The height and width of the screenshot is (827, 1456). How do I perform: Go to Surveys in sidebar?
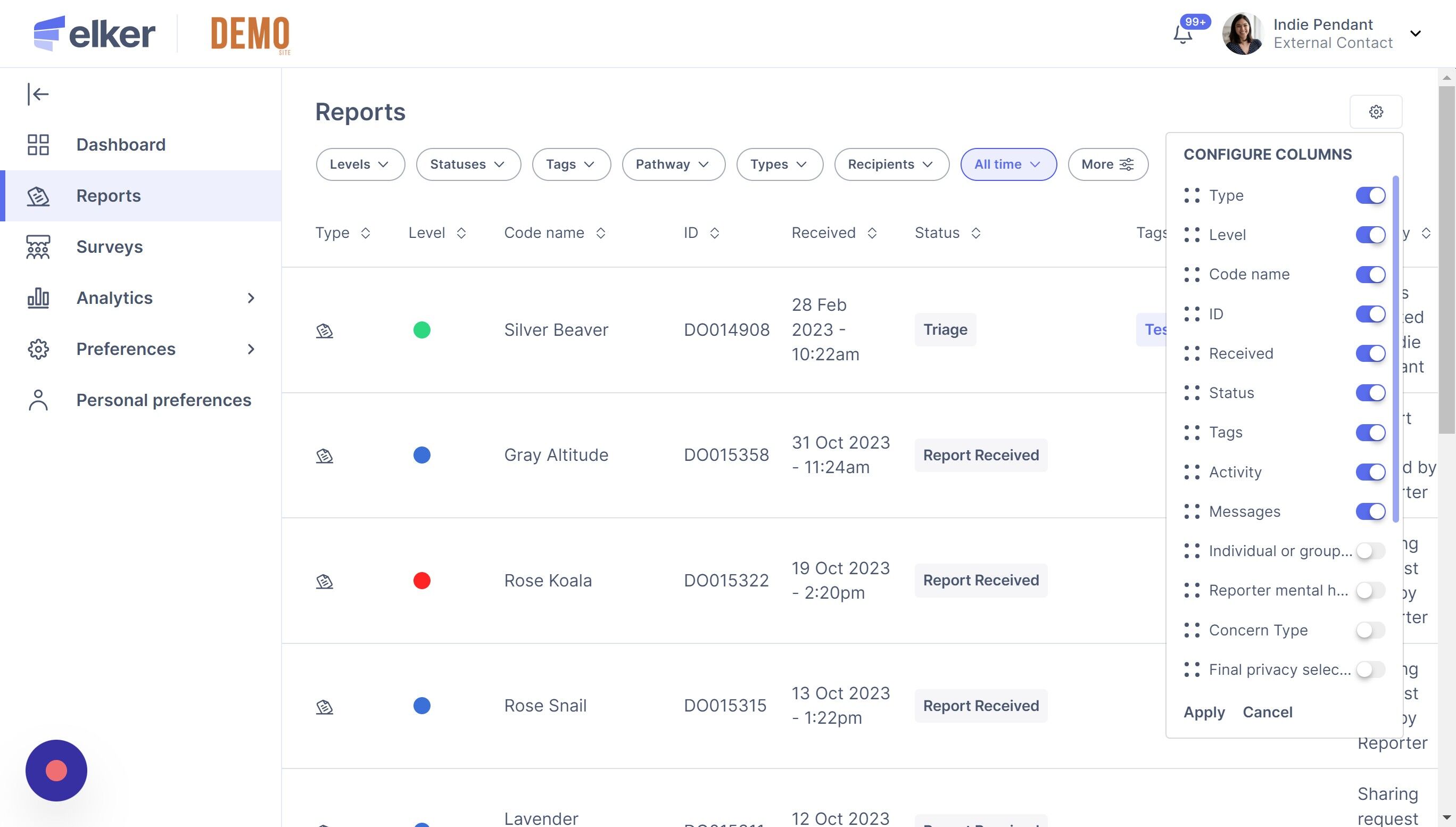coord(109,247)
